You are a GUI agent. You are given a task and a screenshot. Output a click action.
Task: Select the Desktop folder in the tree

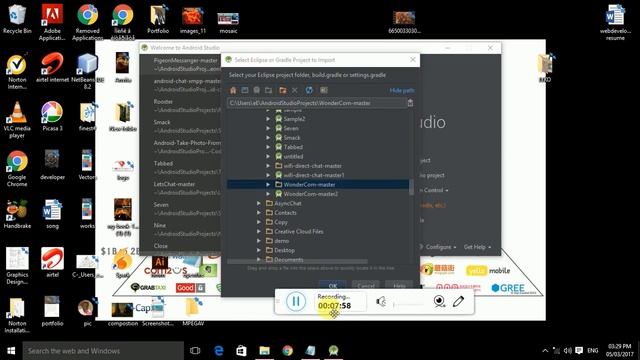pyautogui.click(x=284, y=250)
